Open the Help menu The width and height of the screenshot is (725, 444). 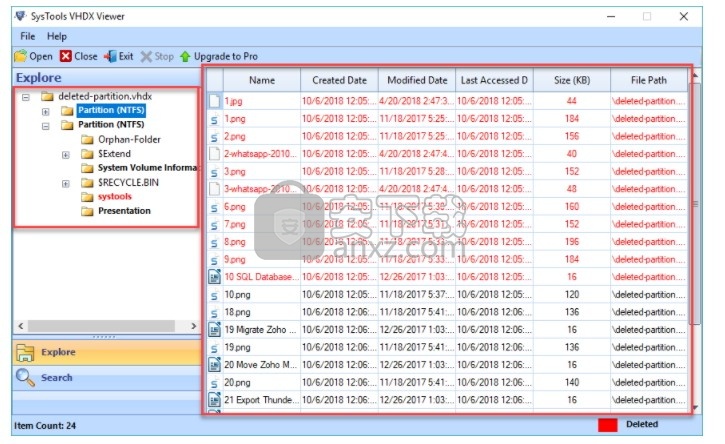[57, 36]
